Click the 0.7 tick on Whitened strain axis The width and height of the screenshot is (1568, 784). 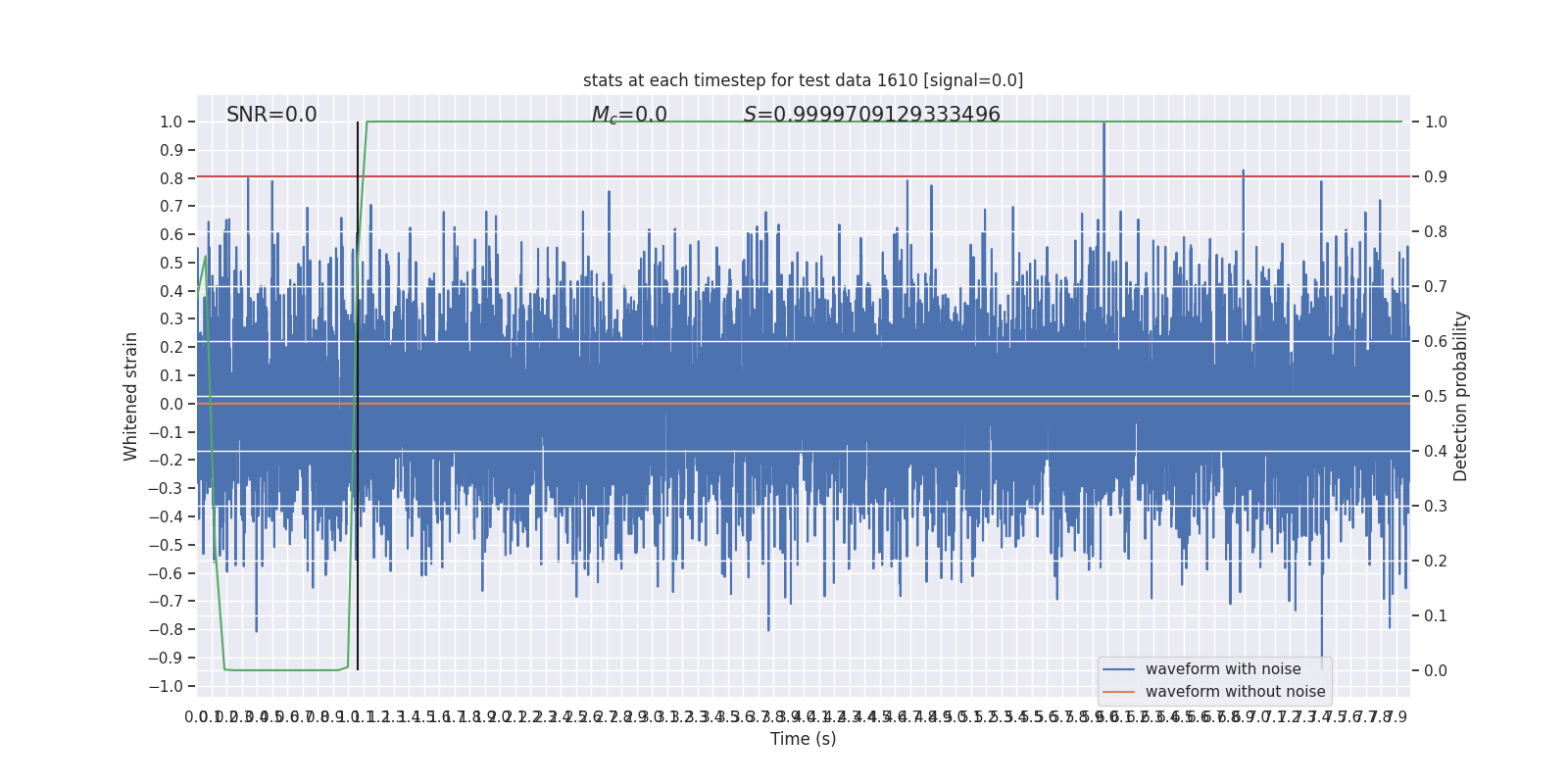171,207
